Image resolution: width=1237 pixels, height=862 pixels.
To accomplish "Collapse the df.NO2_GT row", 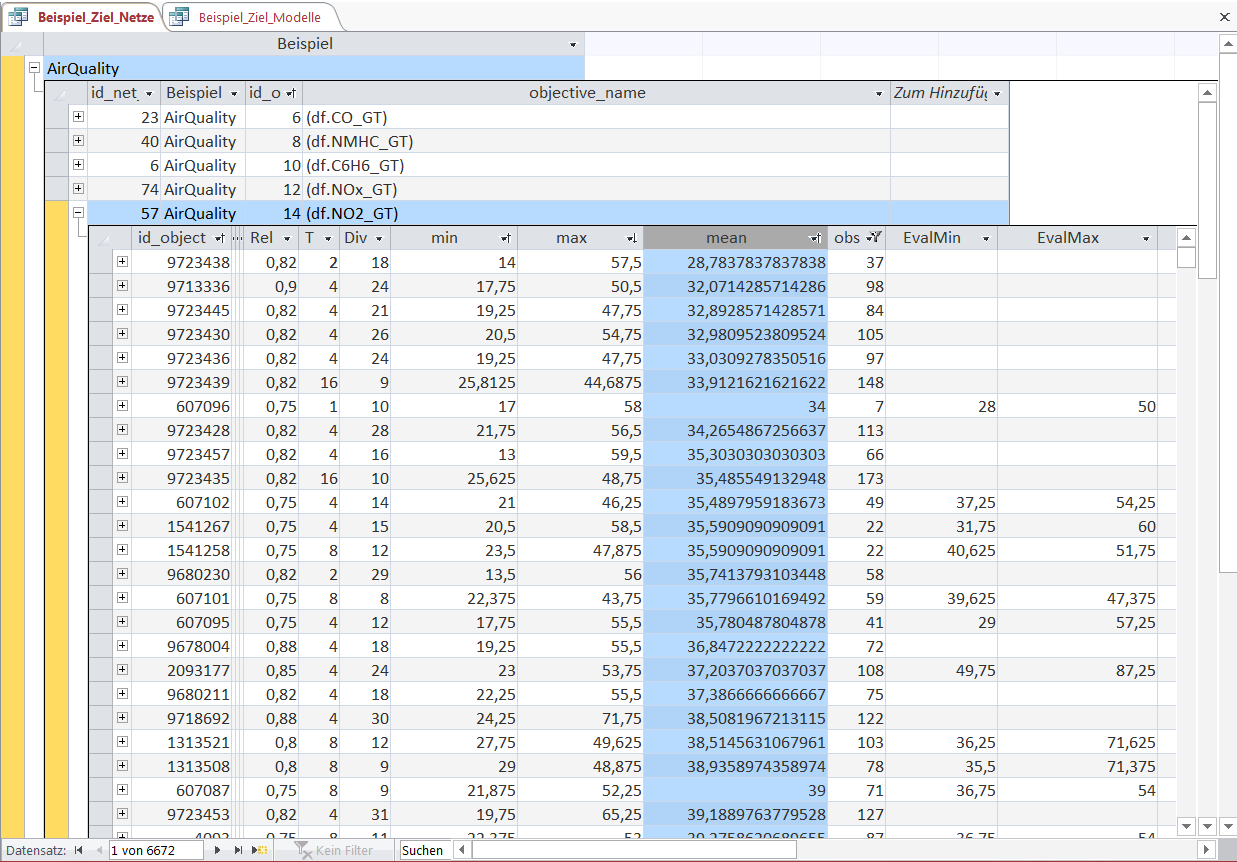I will pyautogui.click(x=78, y=213).
